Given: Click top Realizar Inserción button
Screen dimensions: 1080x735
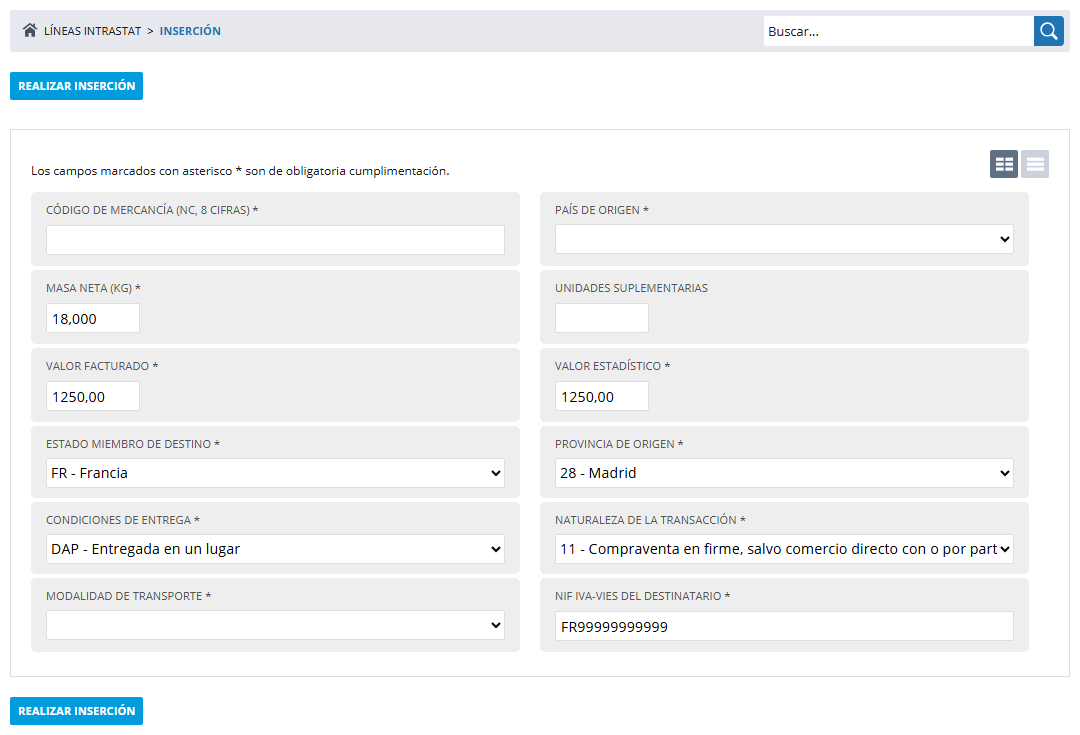Looking at the screenshot, I should click(76, 86).
